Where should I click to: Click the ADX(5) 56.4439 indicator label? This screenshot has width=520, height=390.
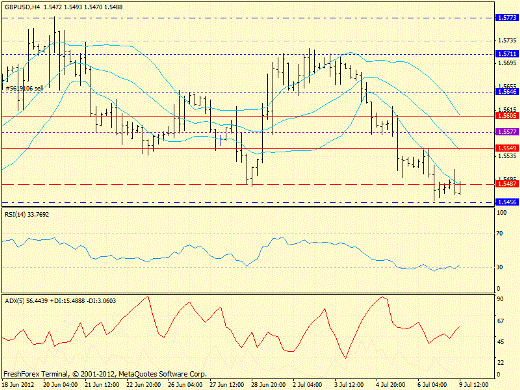(x=60, y=301)
